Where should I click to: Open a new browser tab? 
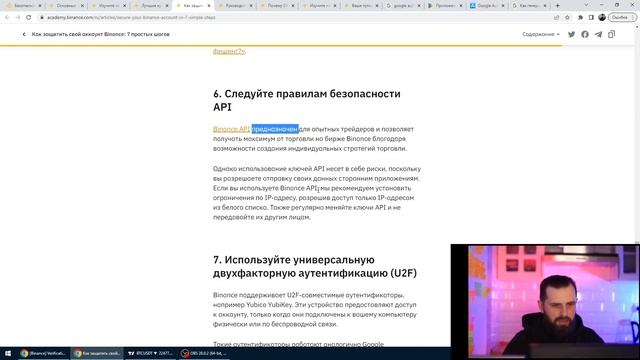pos(558,6)
